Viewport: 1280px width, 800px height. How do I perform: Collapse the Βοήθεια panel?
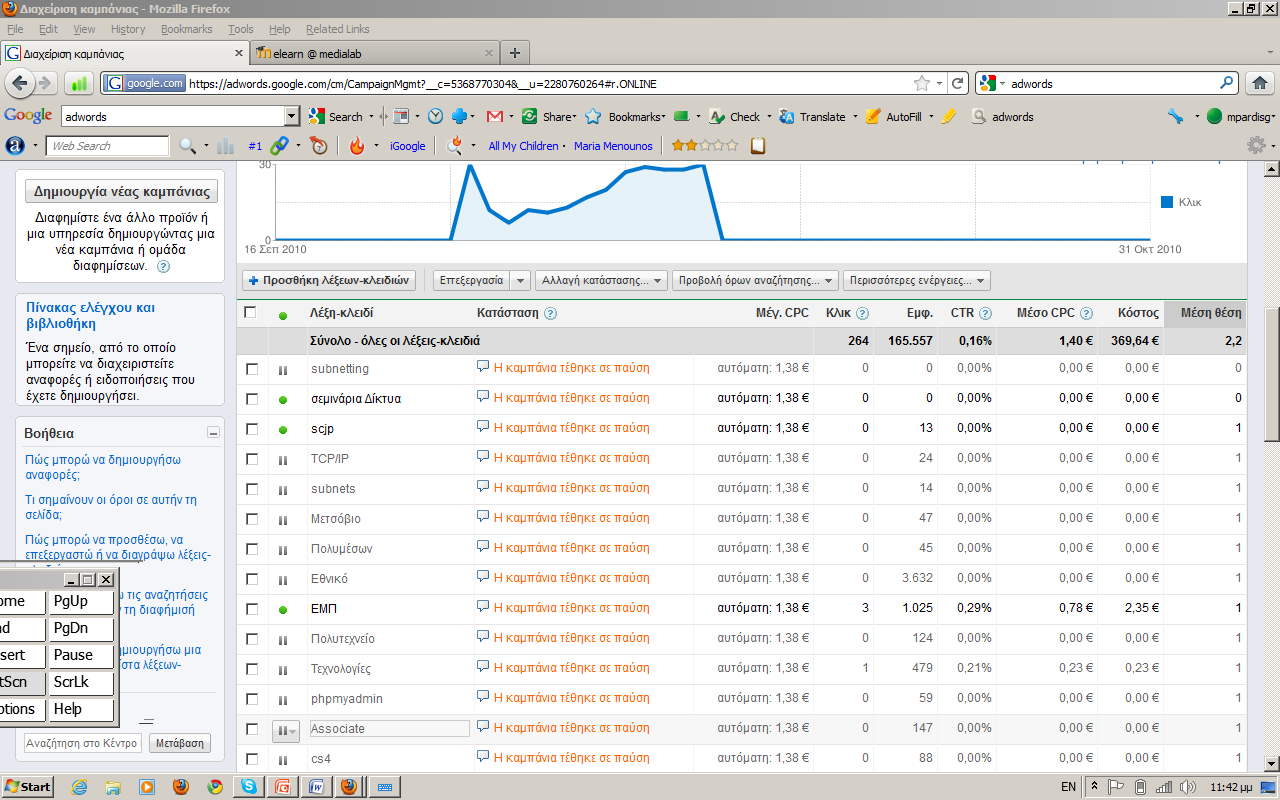click(213, 433)
